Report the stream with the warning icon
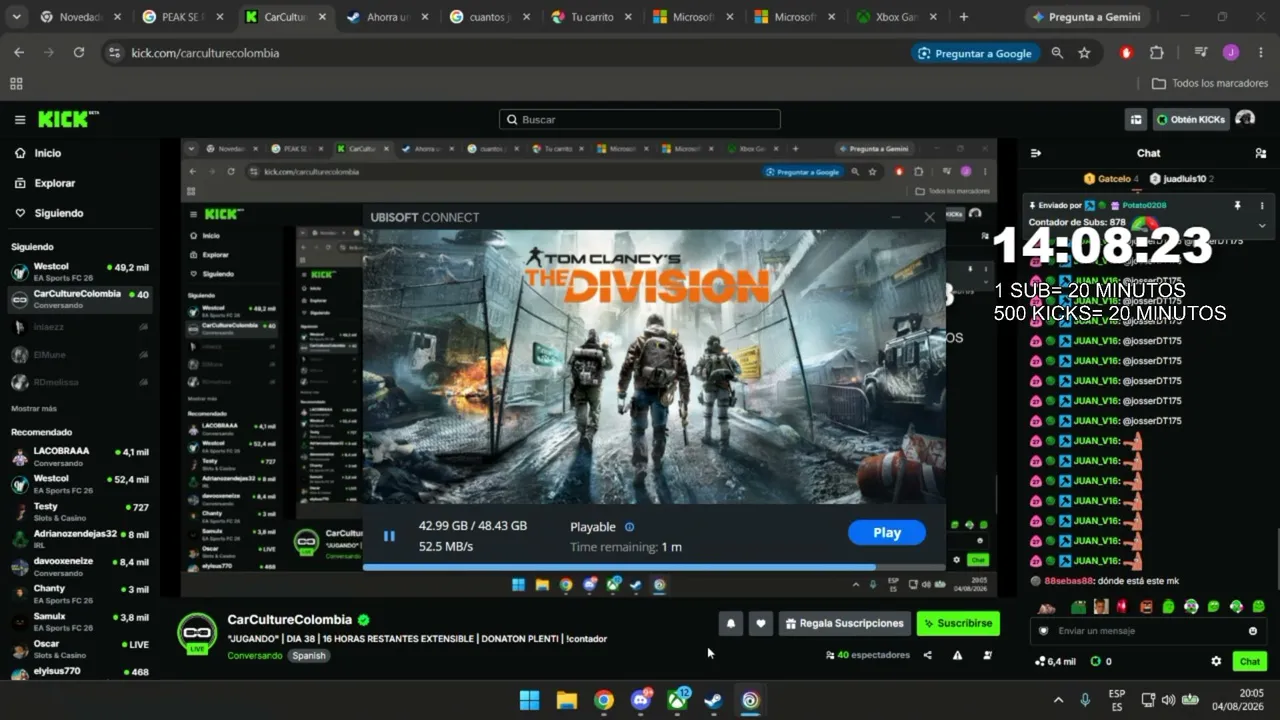Screen dimensions: 1280x720 957,655
